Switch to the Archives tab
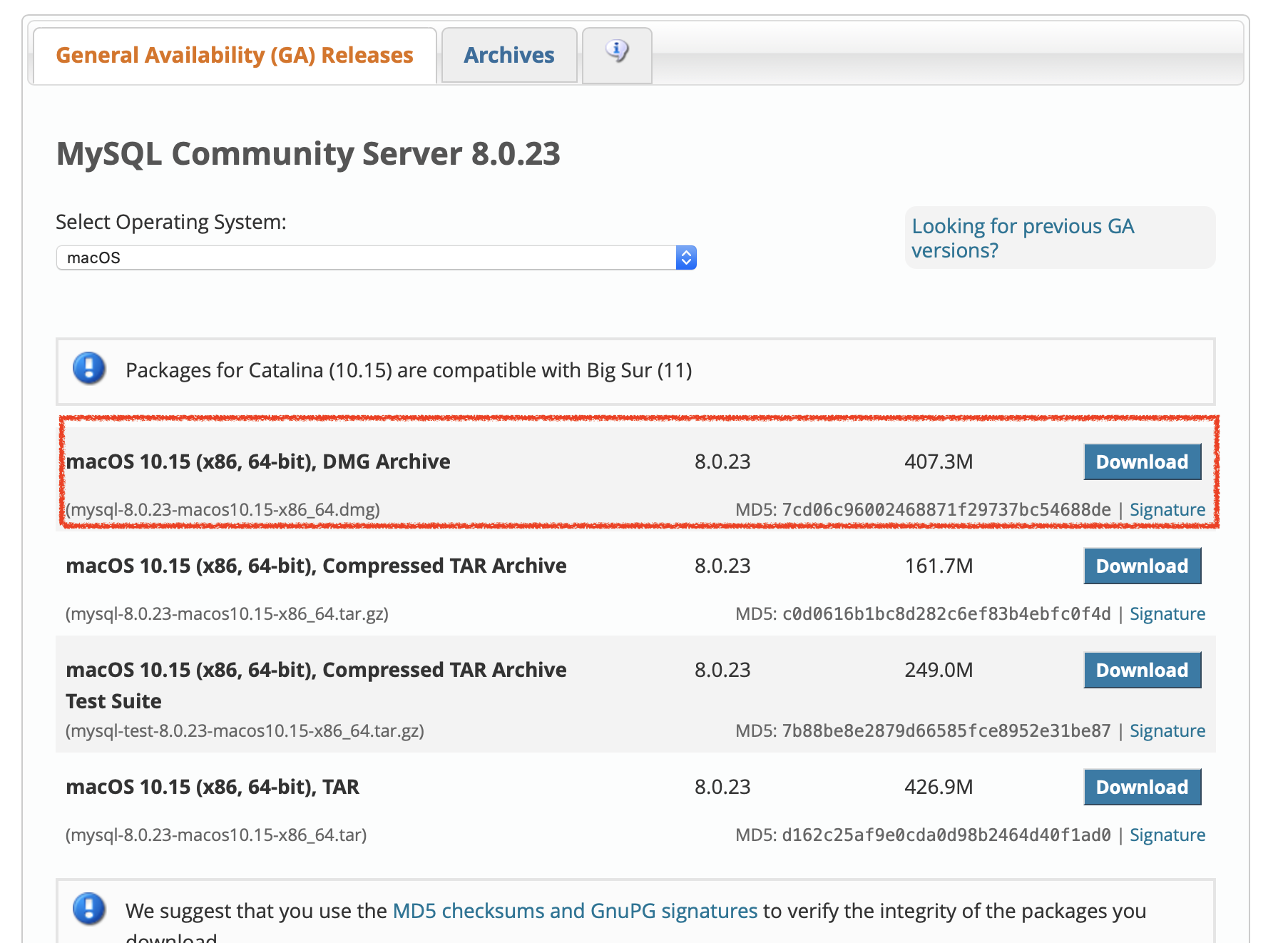 coord(509,56)
